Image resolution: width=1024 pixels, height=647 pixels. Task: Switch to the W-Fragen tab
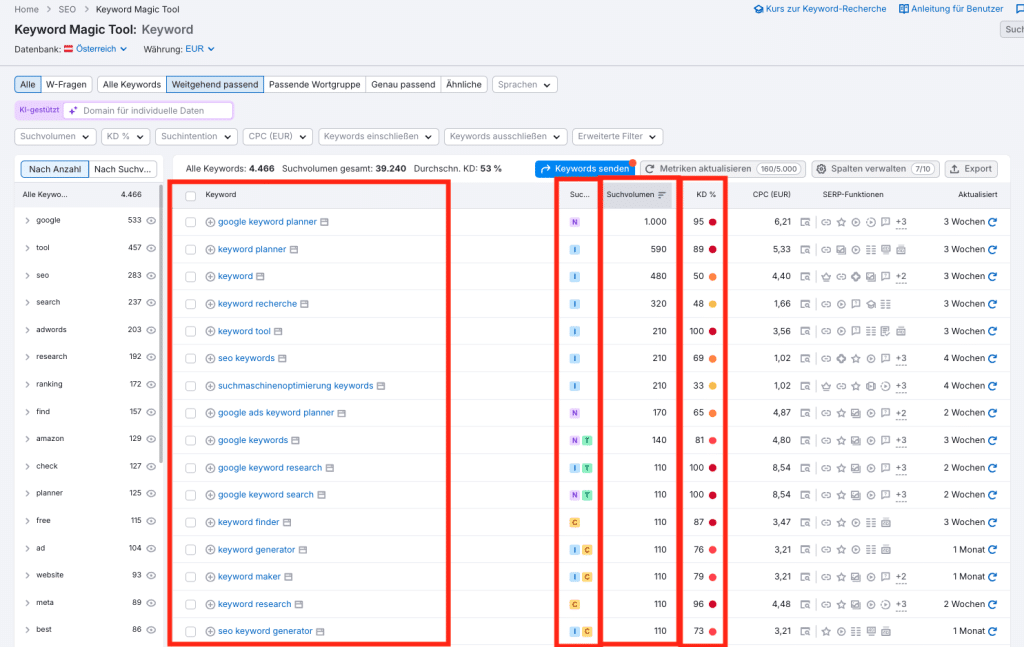tap(66, 84)
